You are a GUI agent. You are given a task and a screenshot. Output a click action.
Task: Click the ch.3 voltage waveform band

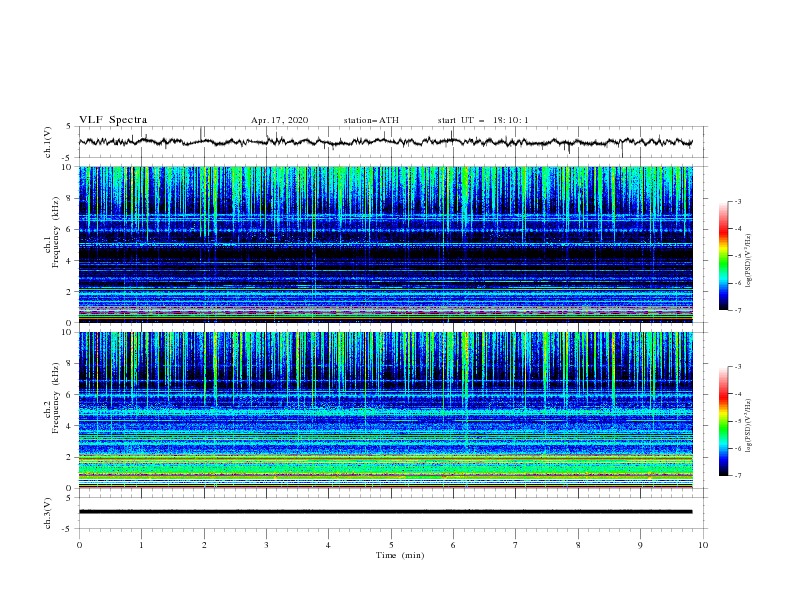pos(386,512)
